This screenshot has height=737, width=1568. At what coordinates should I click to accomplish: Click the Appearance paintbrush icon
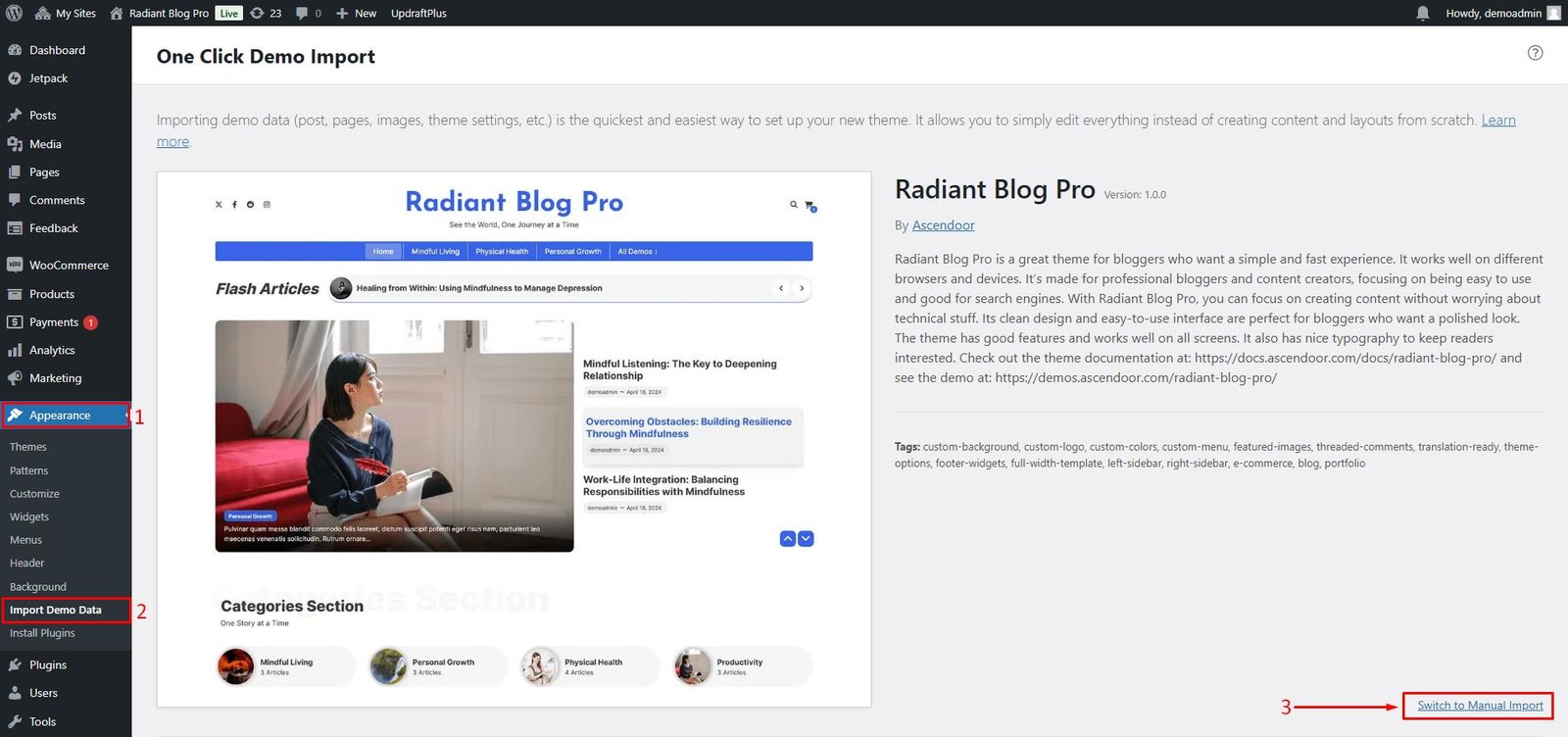coord(15,416)
